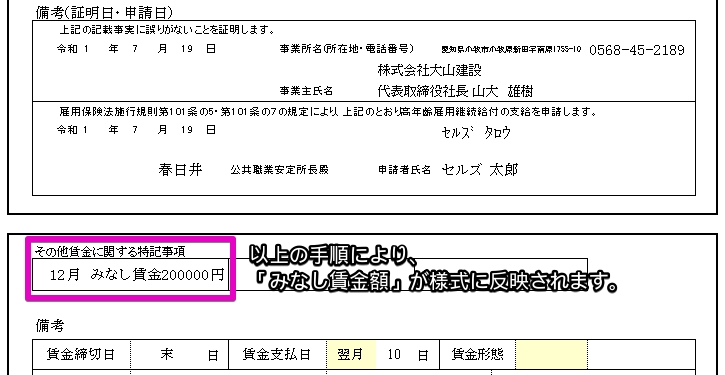Click the 事業所名(所在地・電話番号) label
The width and height of the screenshot is (725, 375).
(347, 49)
